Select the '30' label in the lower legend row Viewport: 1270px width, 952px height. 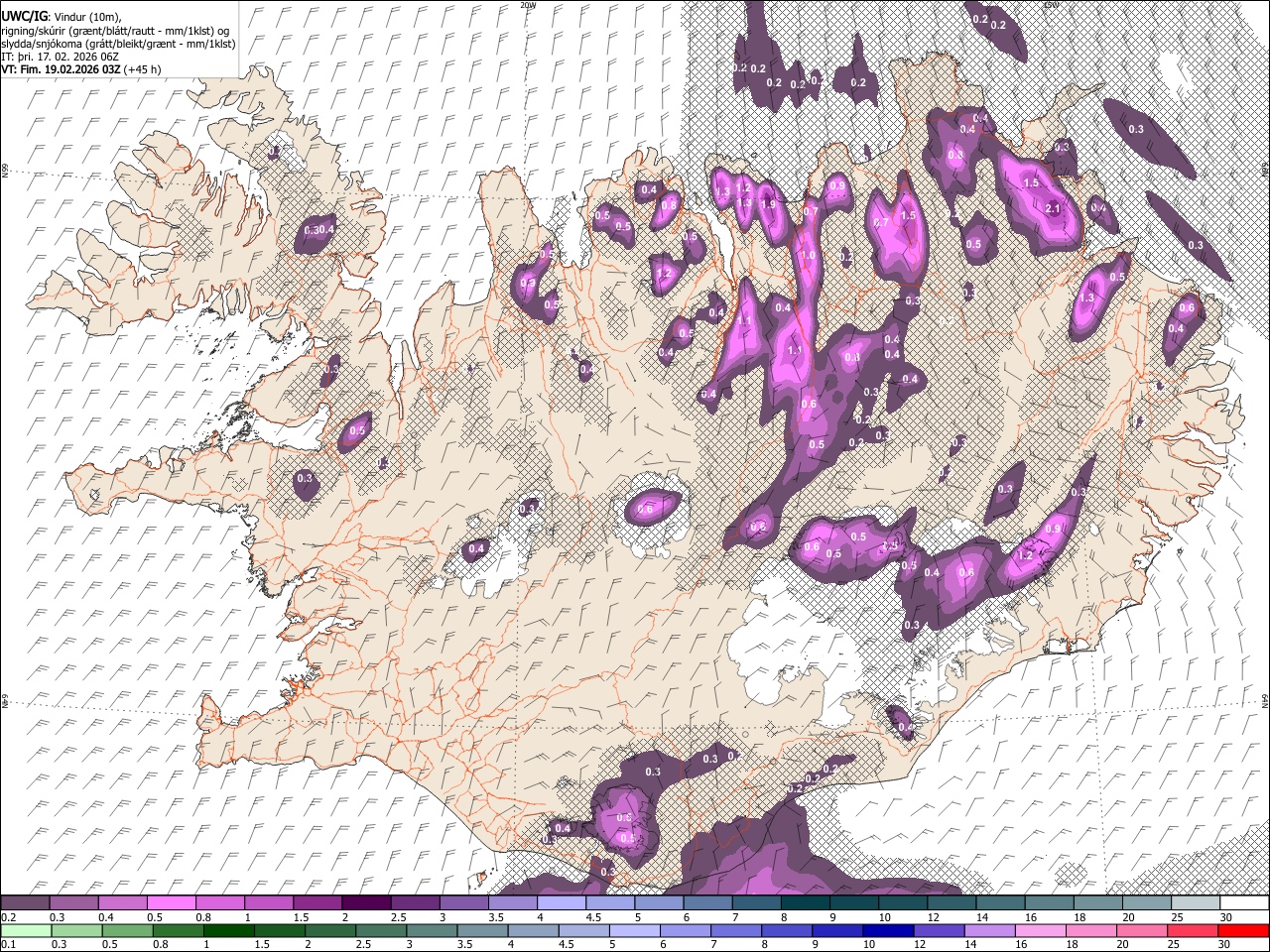point(1224,944)
